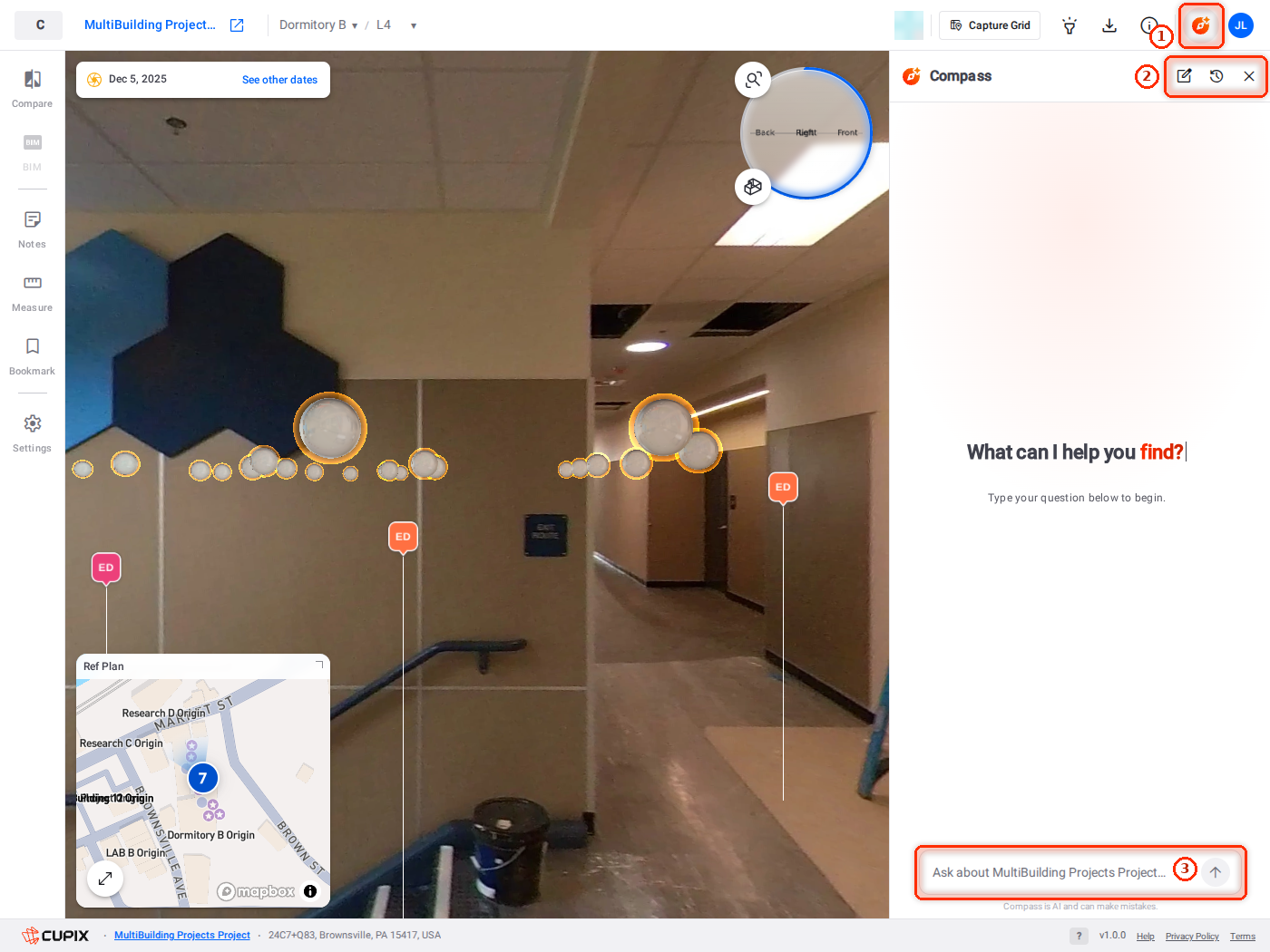This screenshot has height=952, width=1270.
Task: Click the search-person icon near compass dial
Action: (x=753, y=80)
